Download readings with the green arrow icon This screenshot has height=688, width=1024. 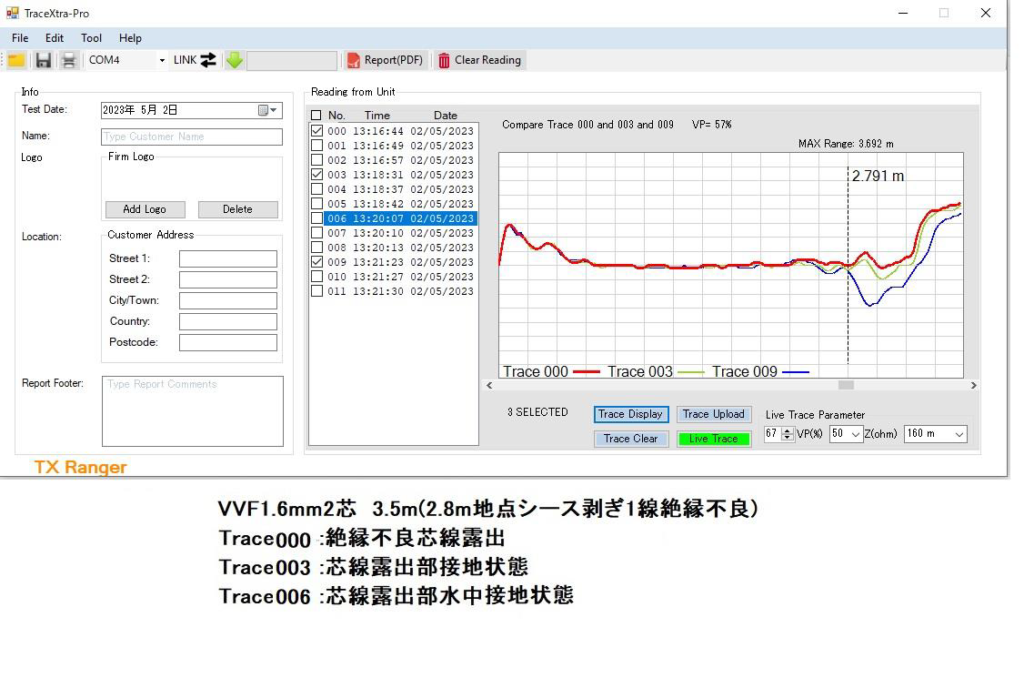tap(234, 60)
